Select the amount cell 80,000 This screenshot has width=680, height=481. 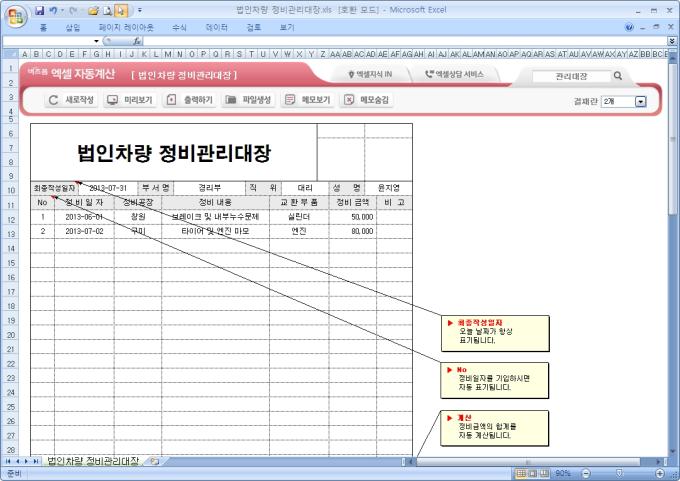click(x=353, y=231)
